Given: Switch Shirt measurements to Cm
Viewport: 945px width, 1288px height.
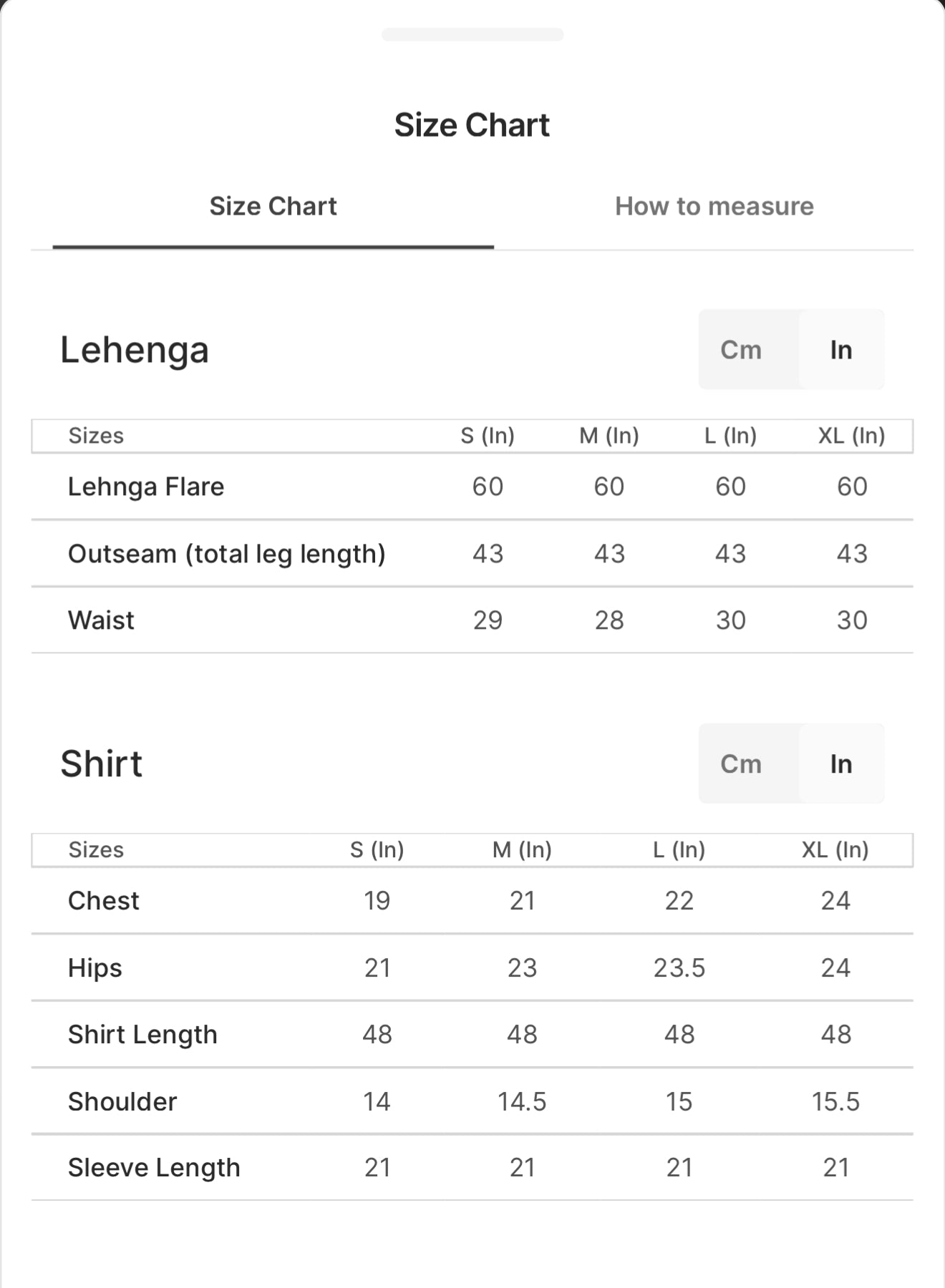Looking at the screenshot, I should [x=741, y=763].
